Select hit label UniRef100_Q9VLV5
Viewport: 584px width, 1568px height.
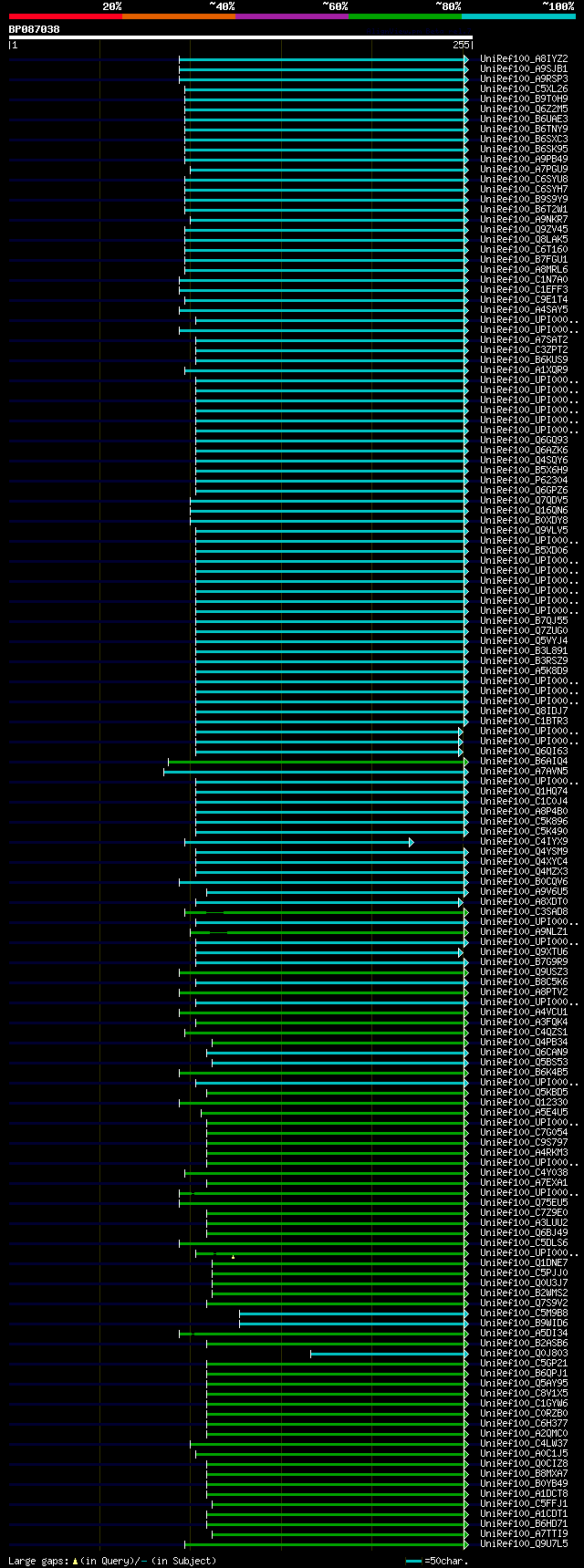point(524,531)
